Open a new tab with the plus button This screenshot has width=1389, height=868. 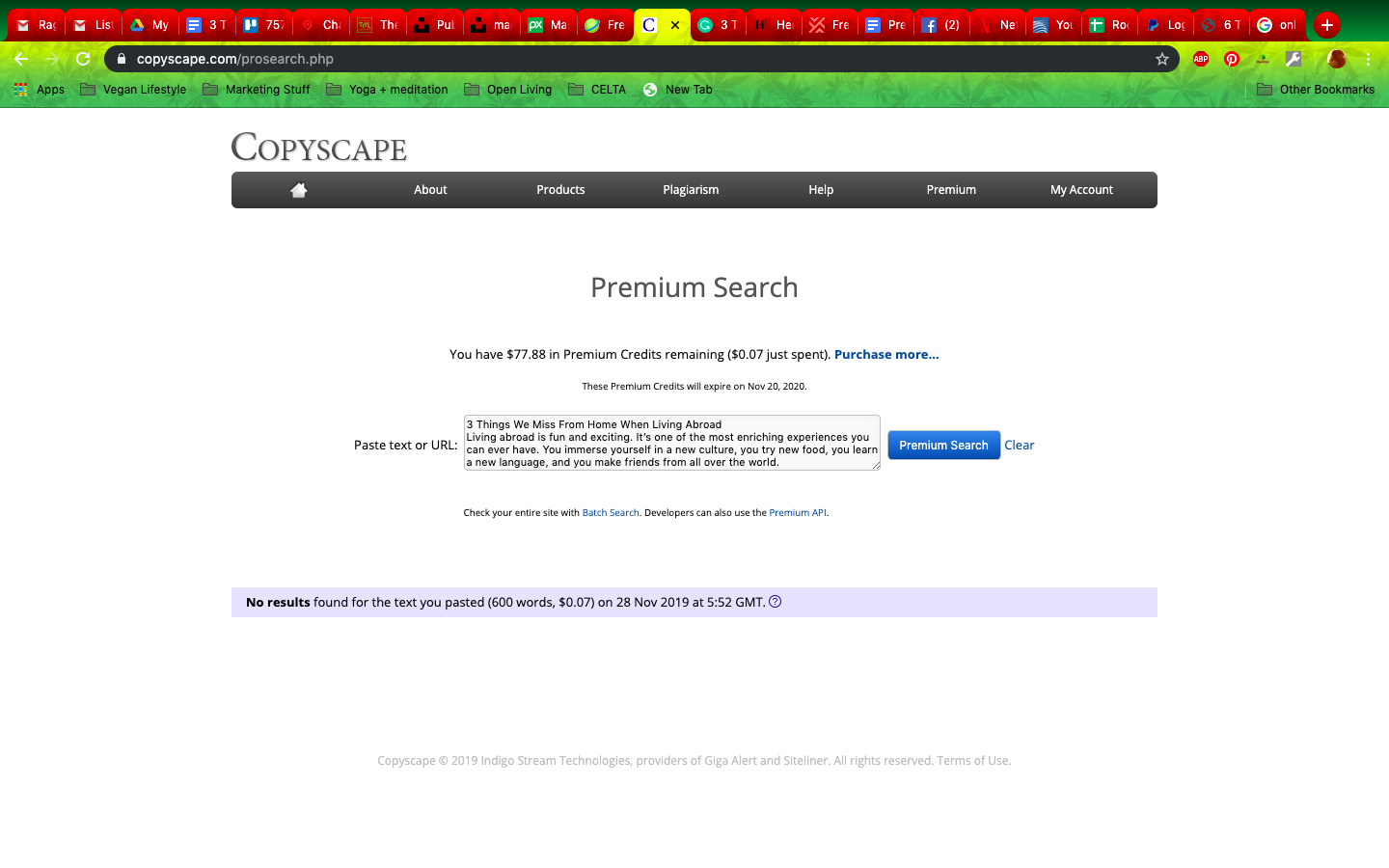[x=1327, y=25]
